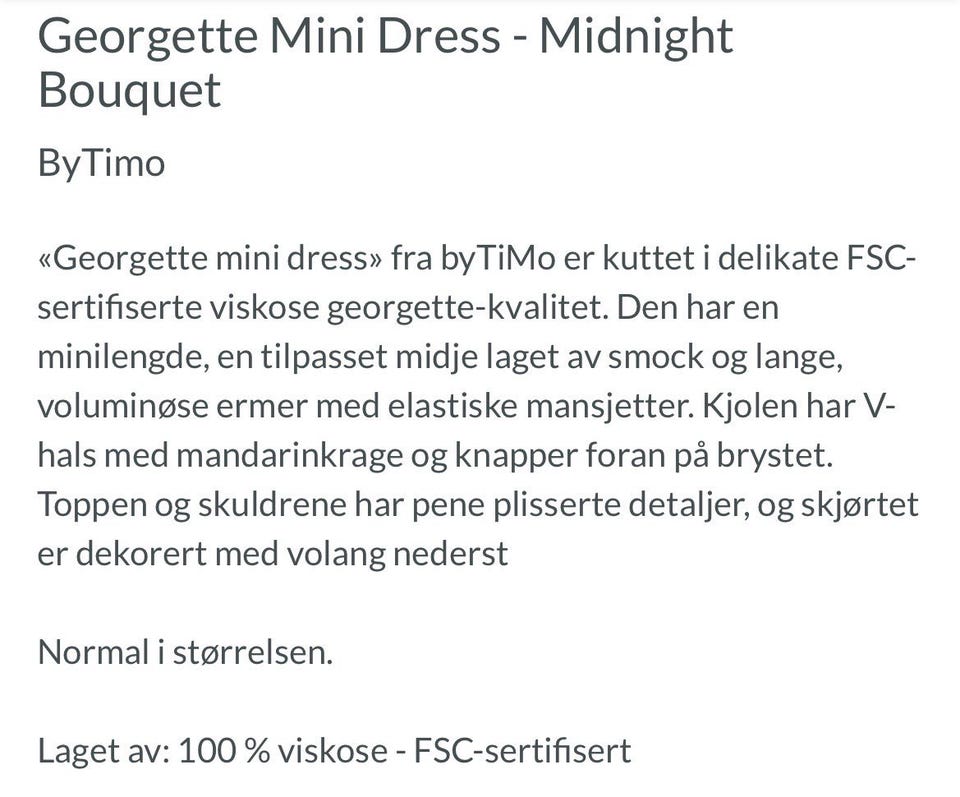960x797 pixels.
Task: Click the Normal i størrelsen line
Action: coord(186,653)
